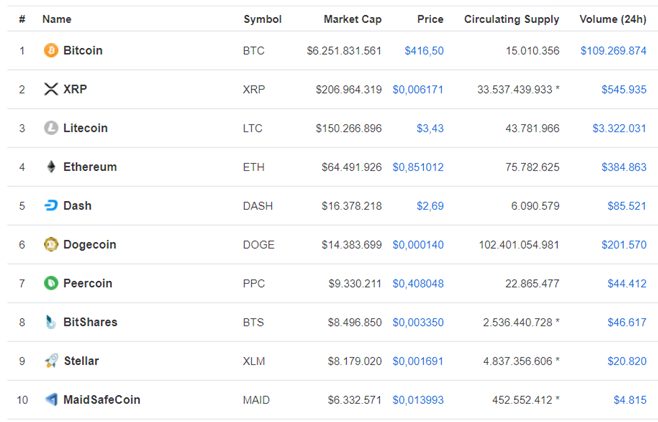Viewport: 658px width, 422px height.
Task: Sort by the Symbol column header
Action: coord(263,19)
